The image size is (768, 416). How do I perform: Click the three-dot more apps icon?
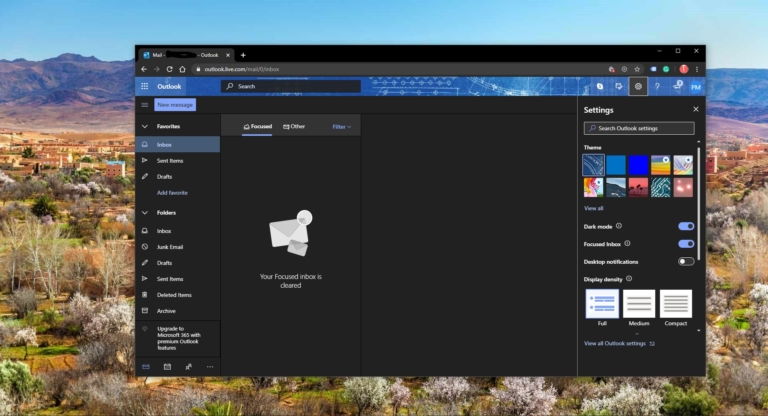pyautogui.click(x=210, y=367)
